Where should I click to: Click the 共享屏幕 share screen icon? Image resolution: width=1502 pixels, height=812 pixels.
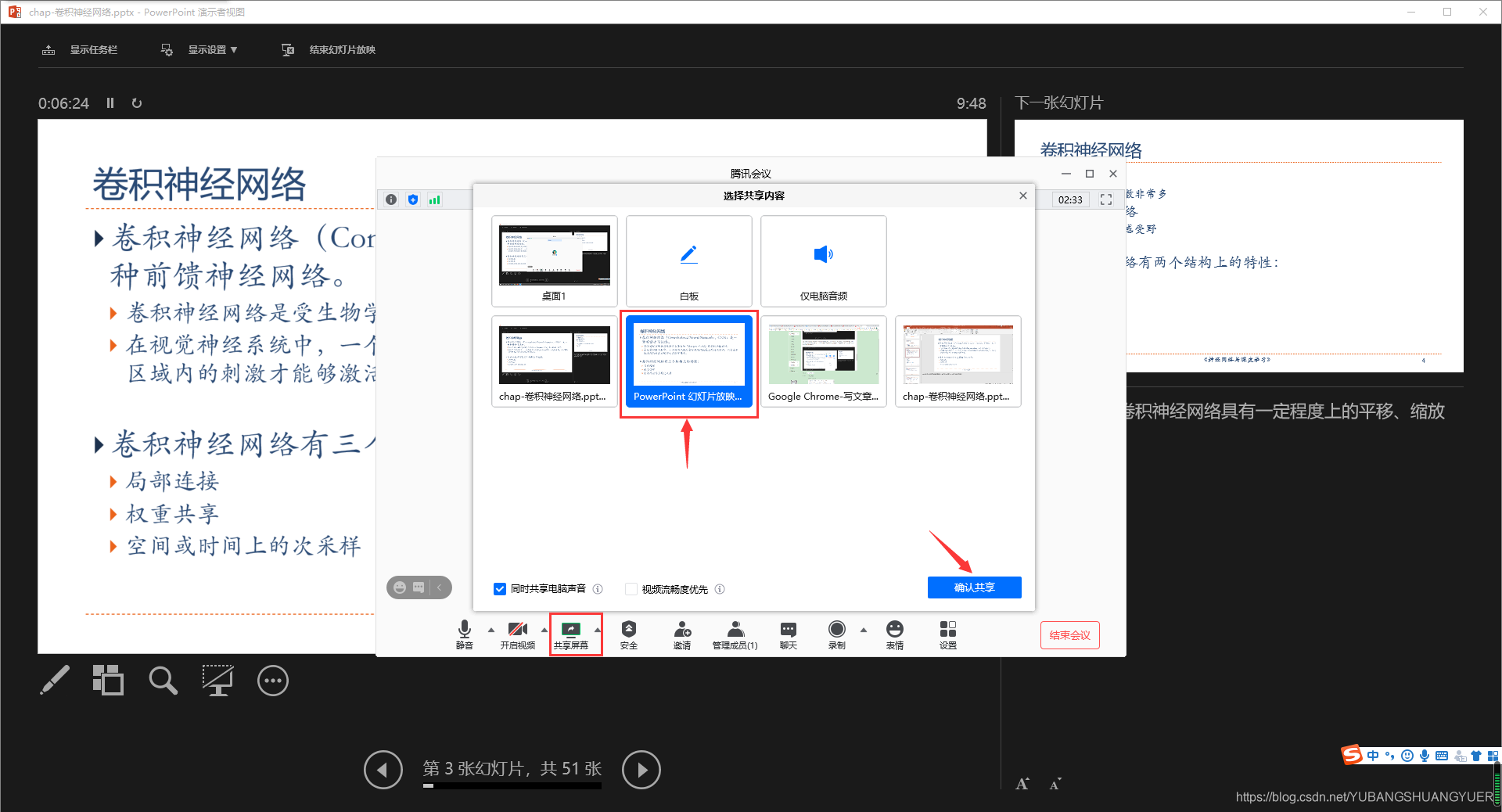coord(571,634)
